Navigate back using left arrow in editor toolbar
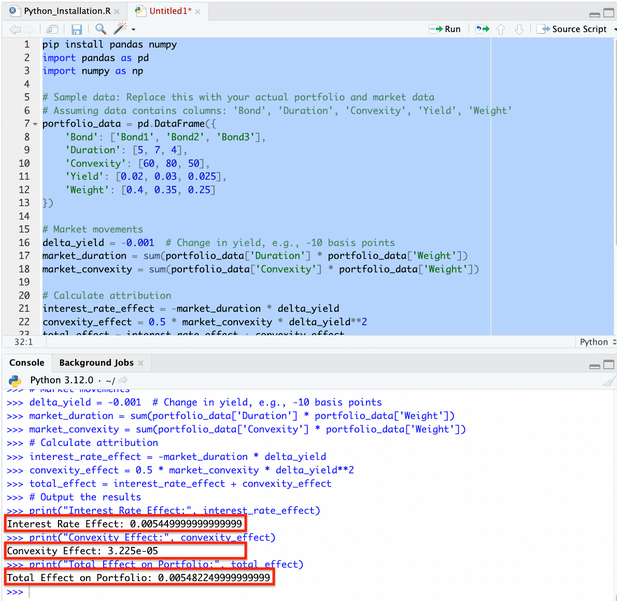This screenshot has width=617, height=601. pyautogui.click(x=13, y=29)
